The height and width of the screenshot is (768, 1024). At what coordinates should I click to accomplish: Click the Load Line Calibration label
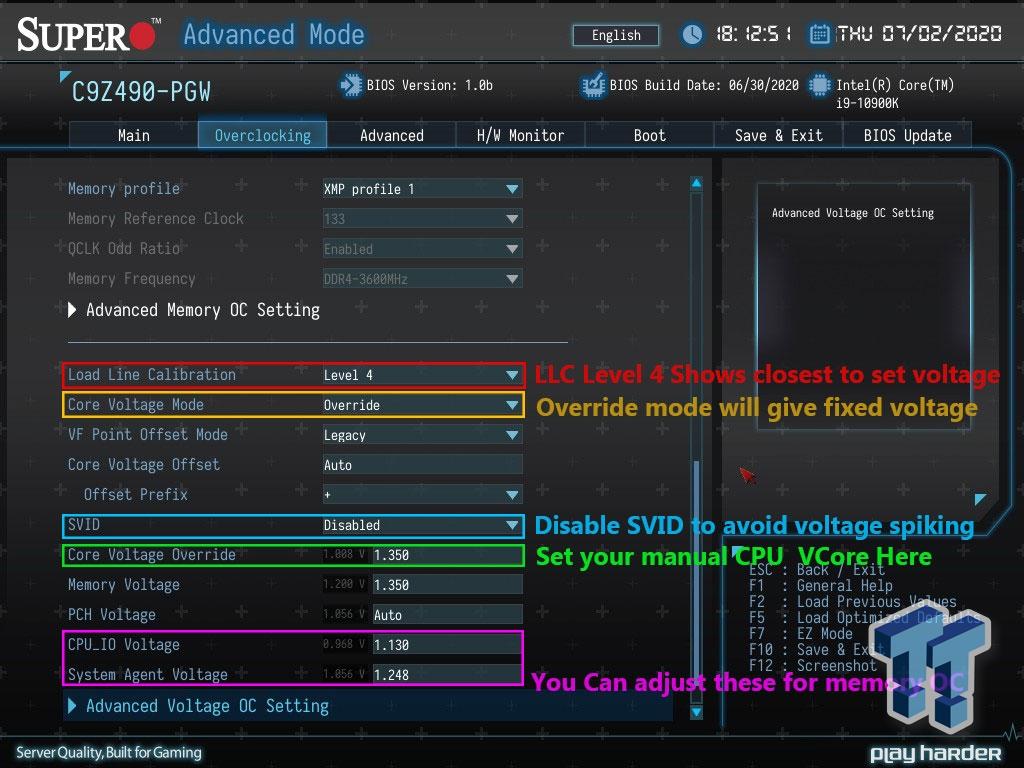152,375
